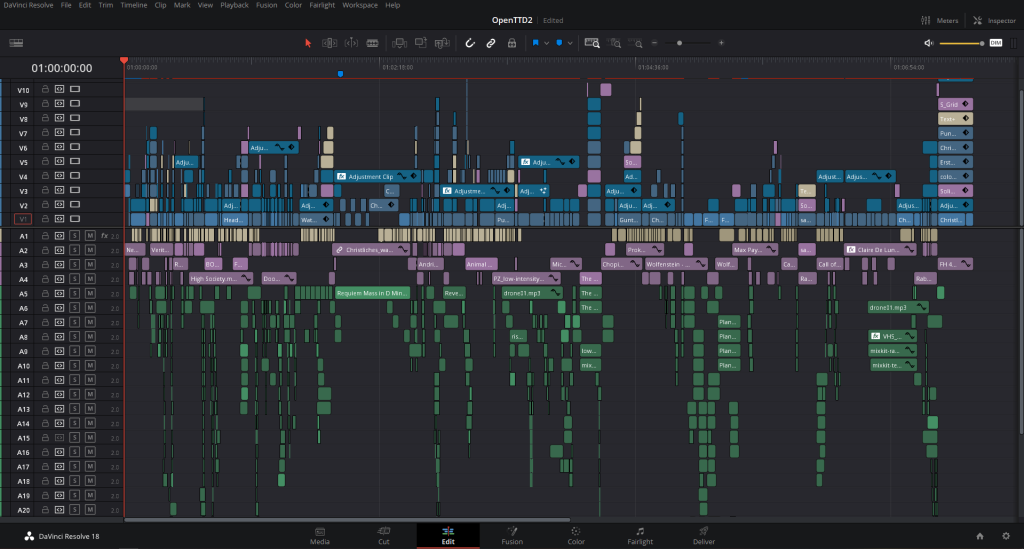This screenshot has height=549, width=1024.
Task: Toggle auto track selector on V8
Action: (59, 118)
